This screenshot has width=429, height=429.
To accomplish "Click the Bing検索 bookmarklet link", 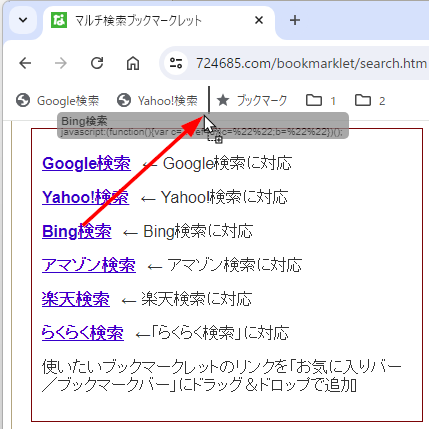I will coord(77,231).
